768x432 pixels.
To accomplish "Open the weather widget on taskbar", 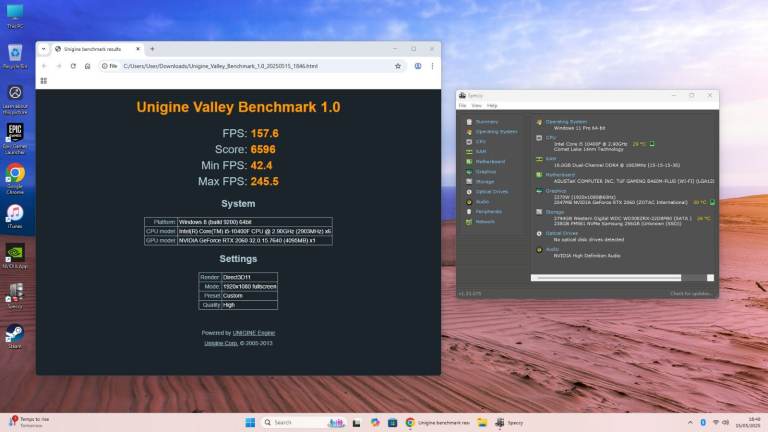I will 29,423.
